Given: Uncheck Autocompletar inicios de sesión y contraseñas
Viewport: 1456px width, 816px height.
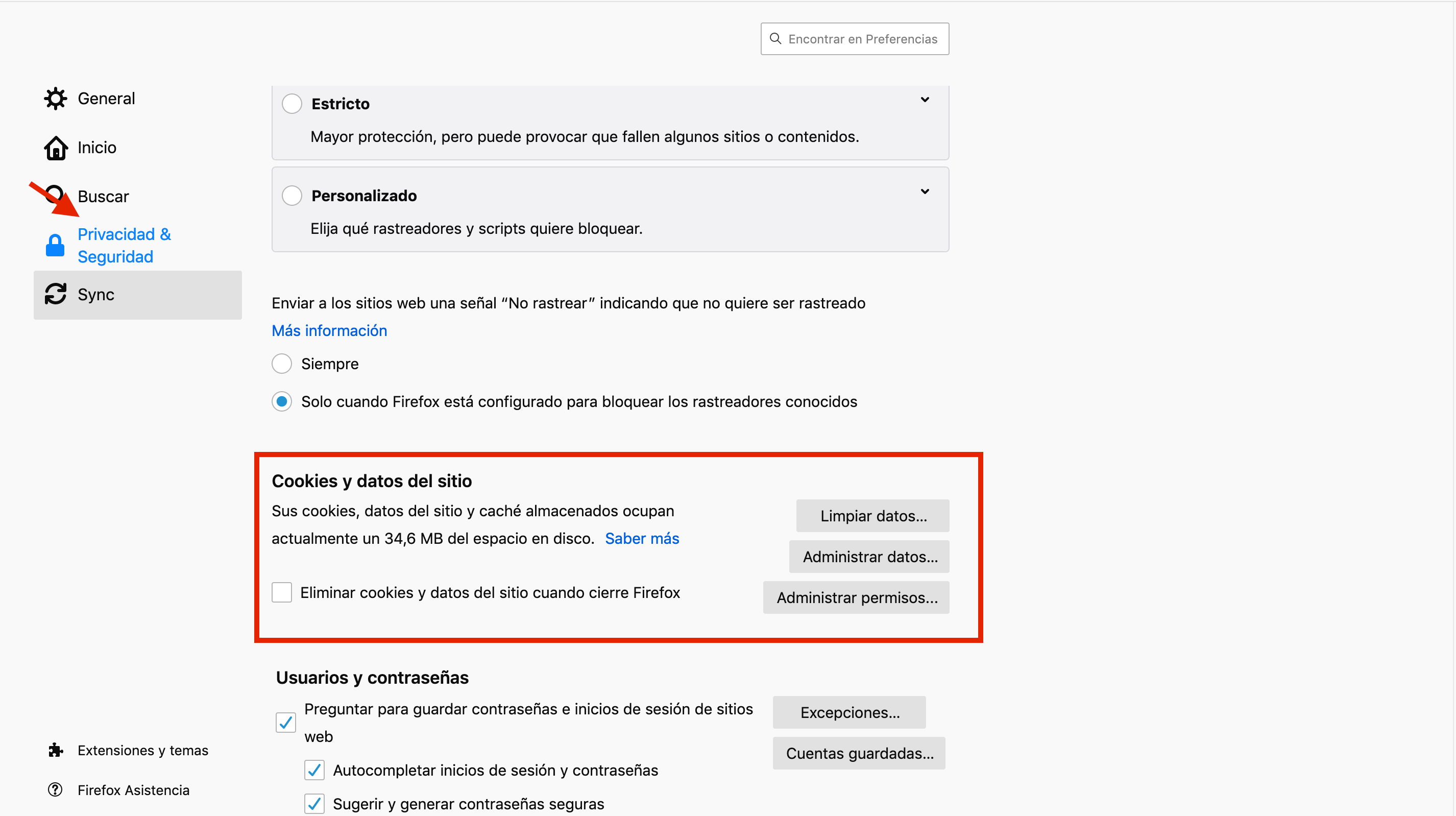Looking at the screenshot, I should [x=313, y=770].
